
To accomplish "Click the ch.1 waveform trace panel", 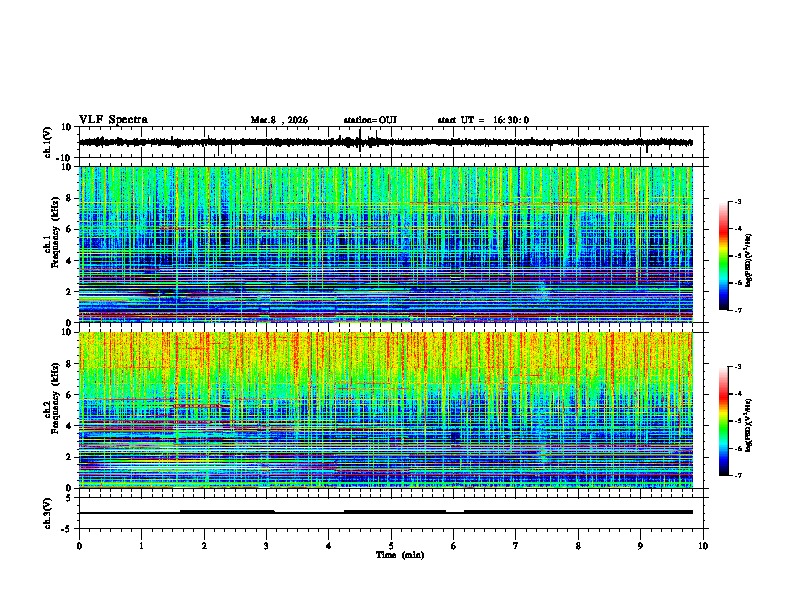I will (x=391, y=142).
